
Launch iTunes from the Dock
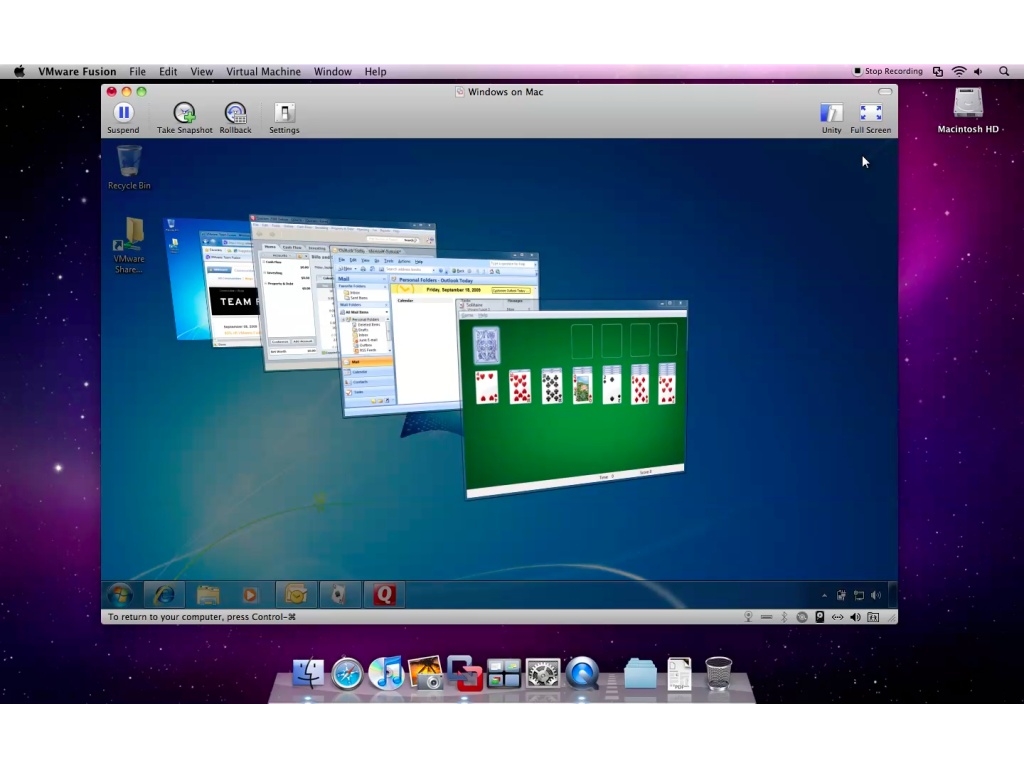pyautogui.click(x=386, y=673)
